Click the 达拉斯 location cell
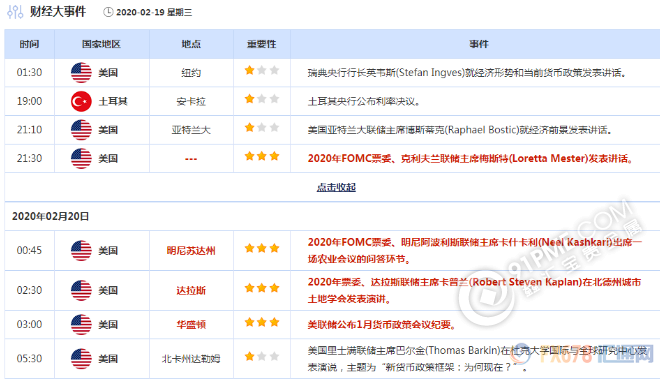660x382 pixels. [x=191, y=291]
